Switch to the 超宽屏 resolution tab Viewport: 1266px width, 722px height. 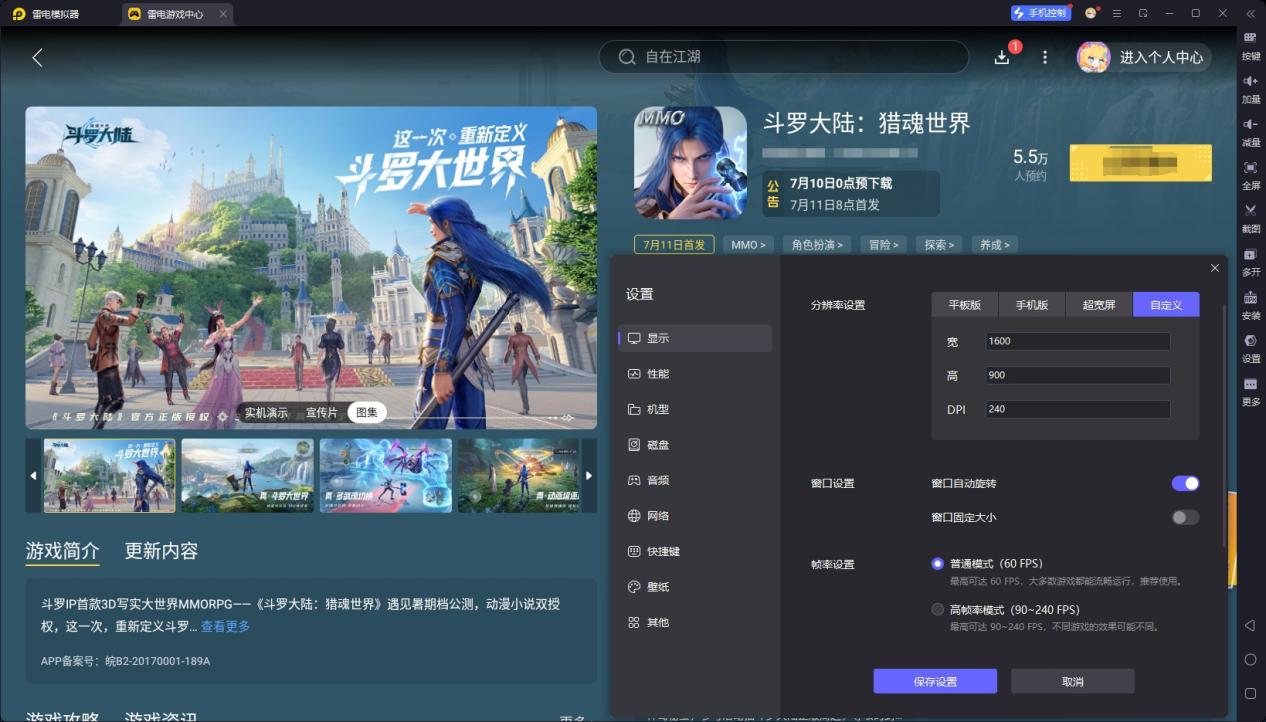[x=1099, y=305]
